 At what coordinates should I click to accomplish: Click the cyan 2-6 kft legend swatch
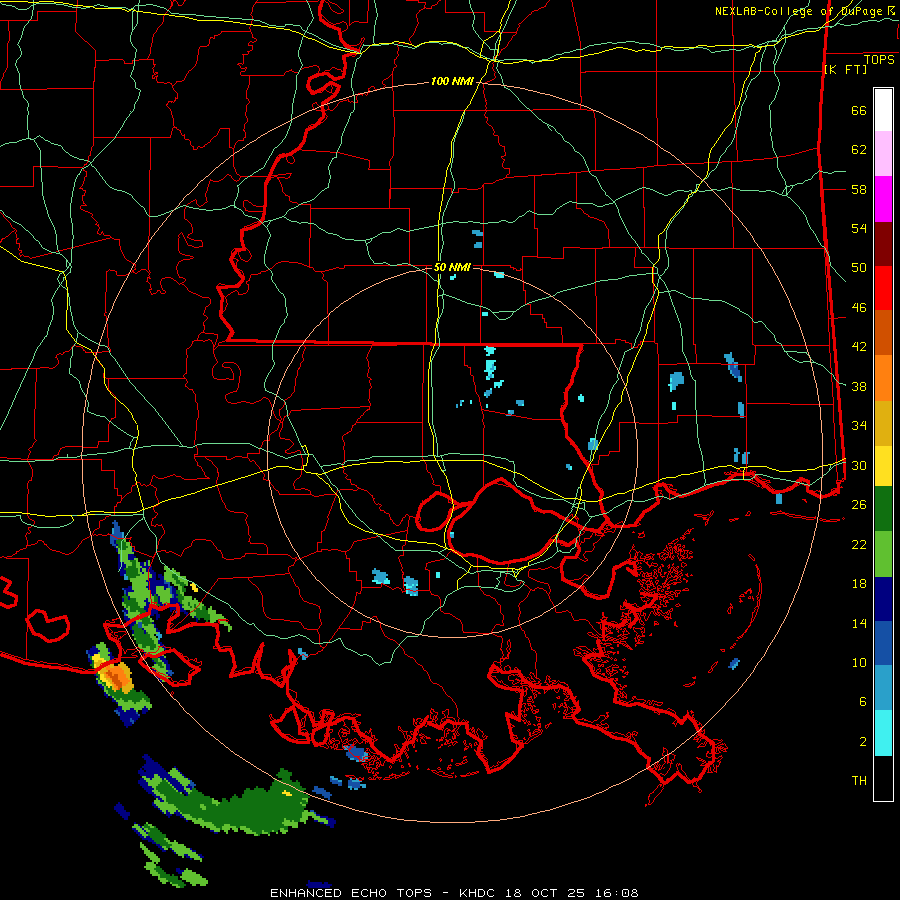point(883,733)
